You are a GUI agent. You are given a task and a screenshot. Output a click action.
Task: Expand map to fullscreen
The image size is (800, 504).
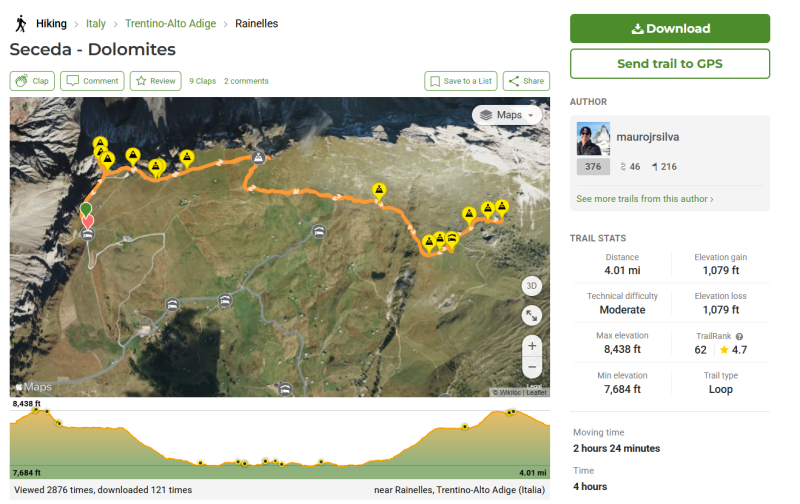click(532, 315)
